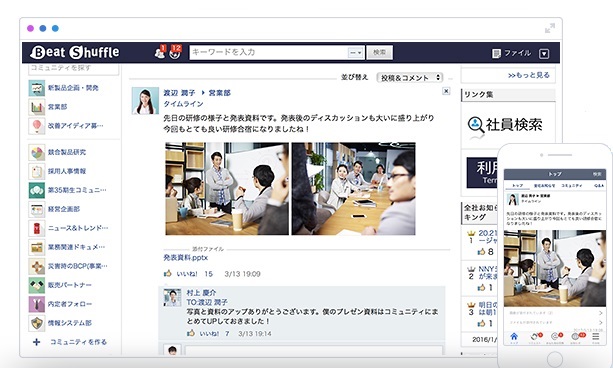
Task: Open the ファイル menu dropdown arrow
Action: tap(544, 54)
